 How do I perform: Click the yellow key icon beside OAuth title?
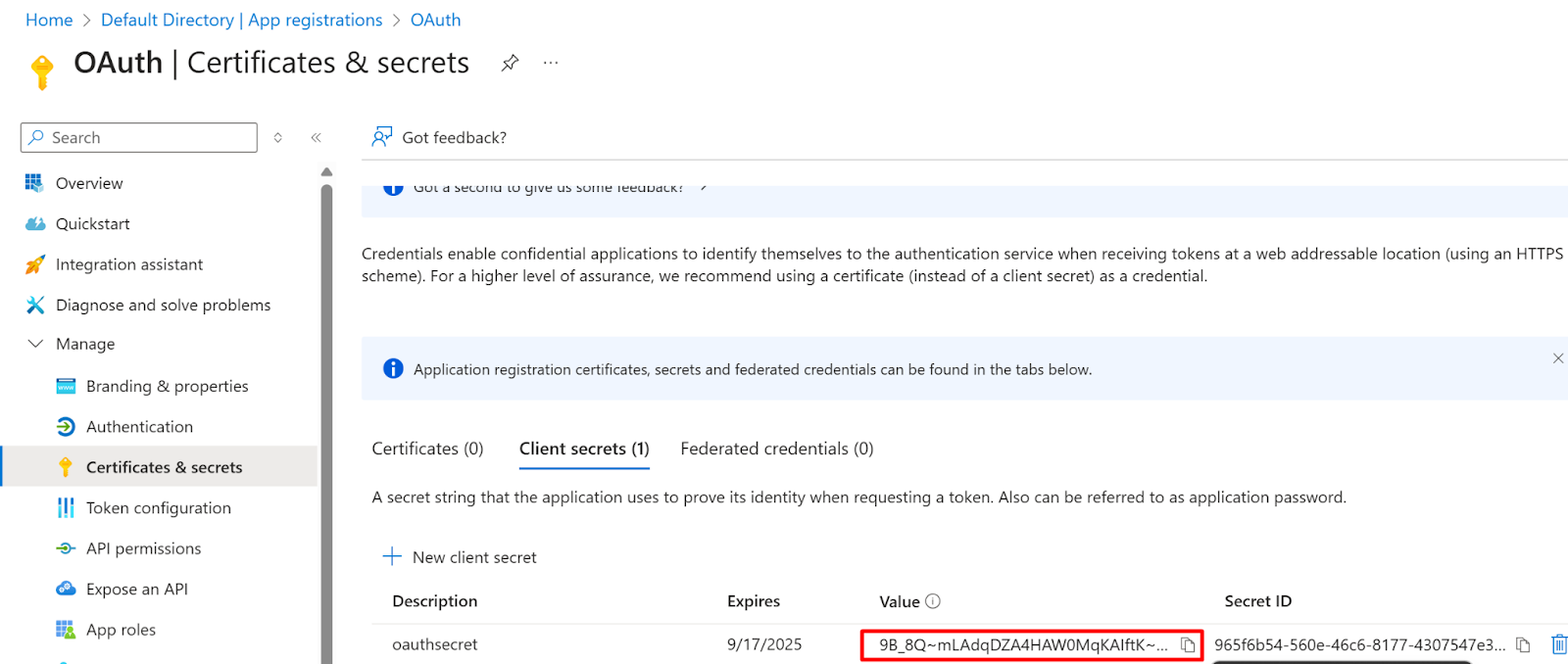click(42, 71)
